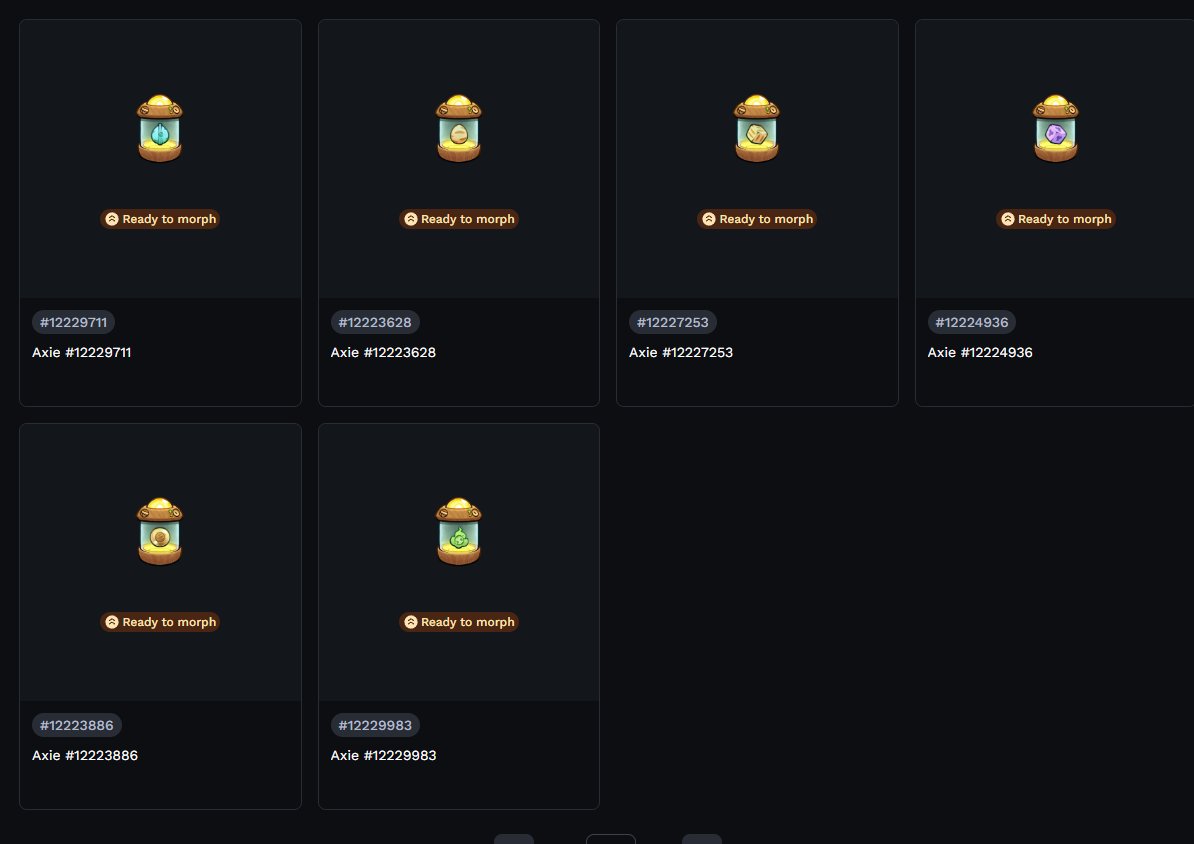Open the yellow egg capsule for Axie #12227253
This screenshot has height=844, width=1194.
click(x=757, y=129)
